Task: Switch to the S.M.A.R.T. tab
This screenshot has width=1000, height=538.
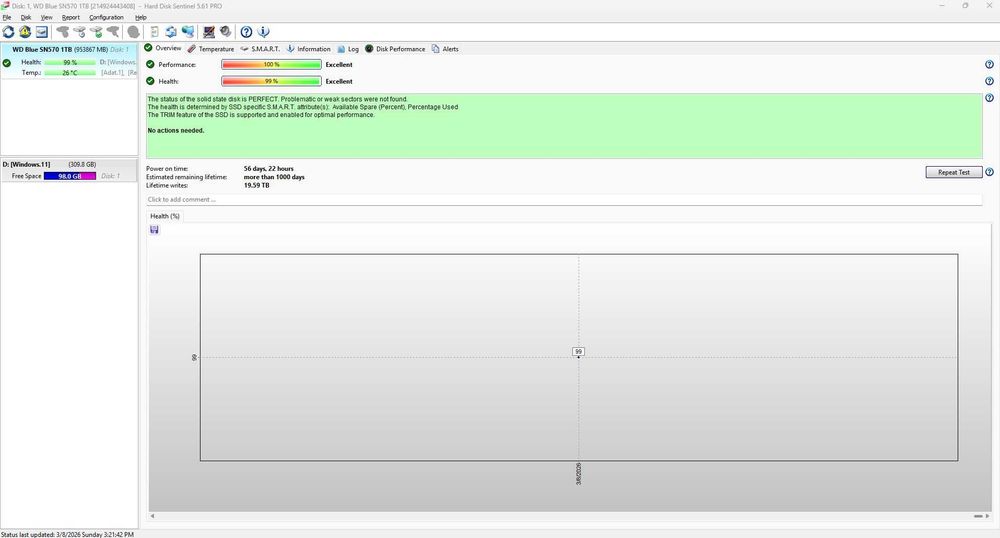Action: tap(260, 49)
